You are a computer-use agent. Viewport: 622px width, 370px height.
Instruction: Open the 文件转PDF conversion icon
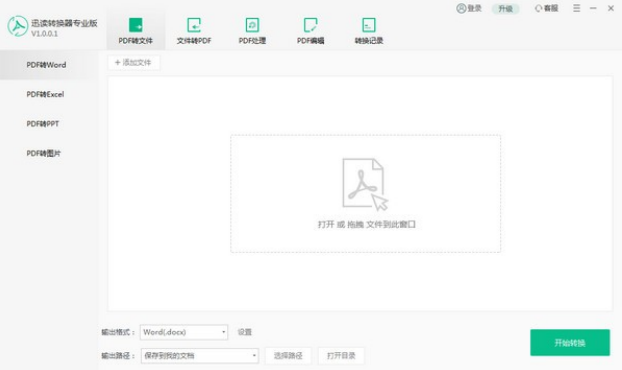click(194, 25)
